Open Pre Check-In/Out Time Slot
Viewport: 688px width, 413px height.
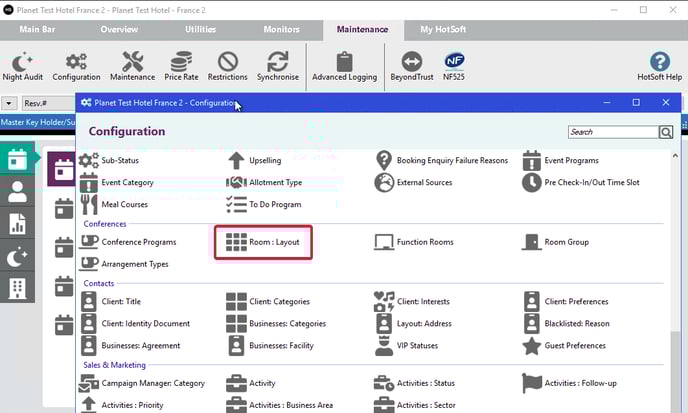click(581, 183)
